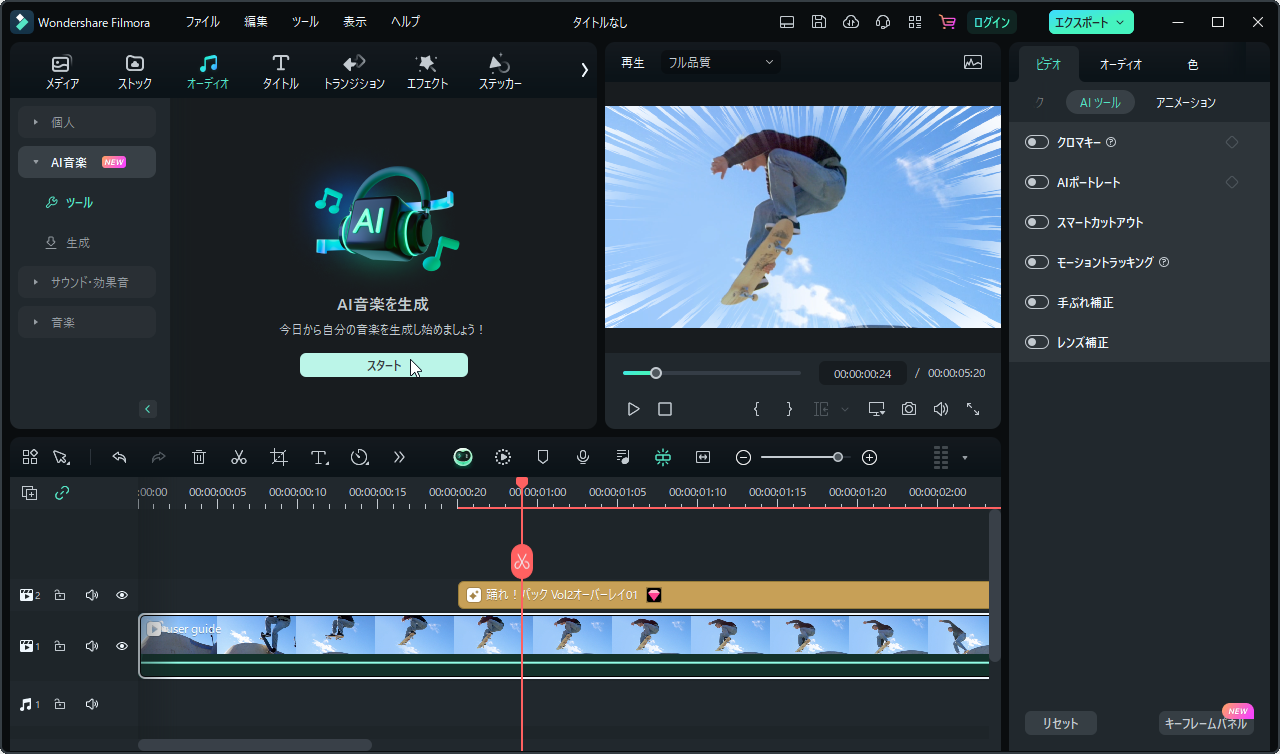The width and height of the screenshot is (1280, 754).
Task: Click the preview stop button
Action: 665,409
